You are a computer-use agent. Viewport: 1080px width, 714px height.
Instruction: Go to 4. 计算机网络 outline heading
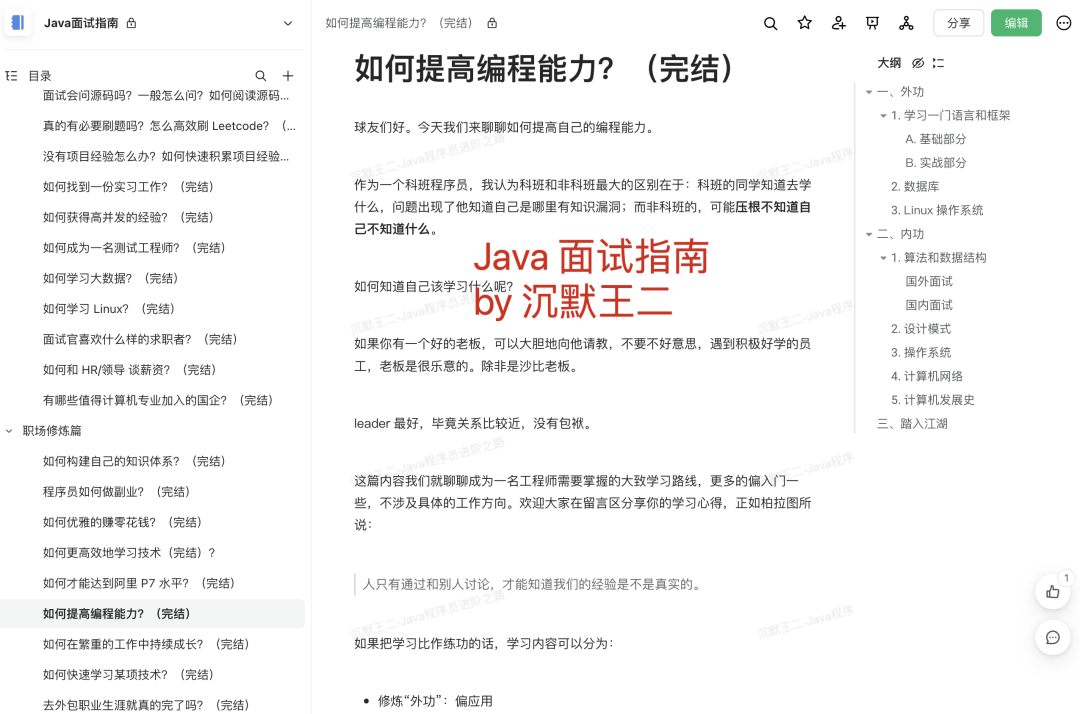pos(926,376)
